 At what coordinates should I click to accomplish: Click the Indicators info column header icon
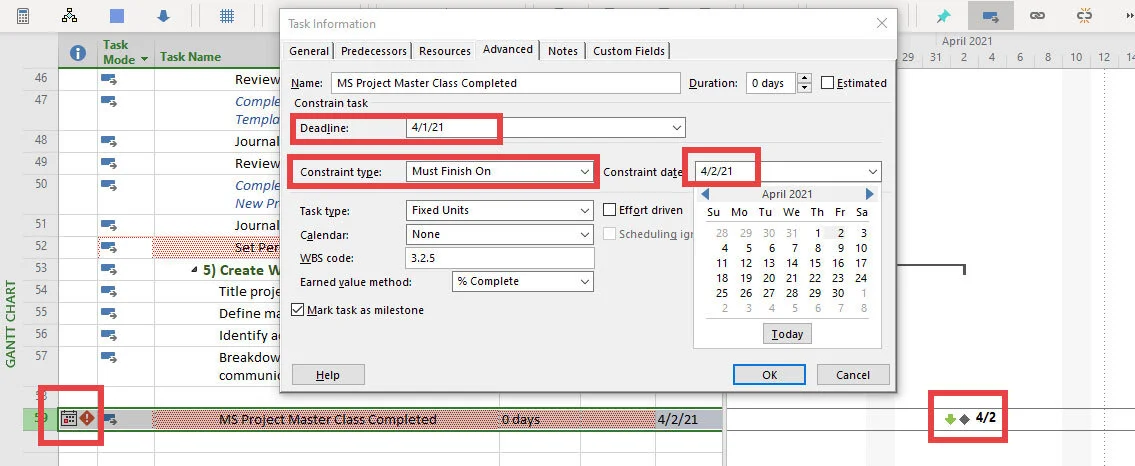77,53
